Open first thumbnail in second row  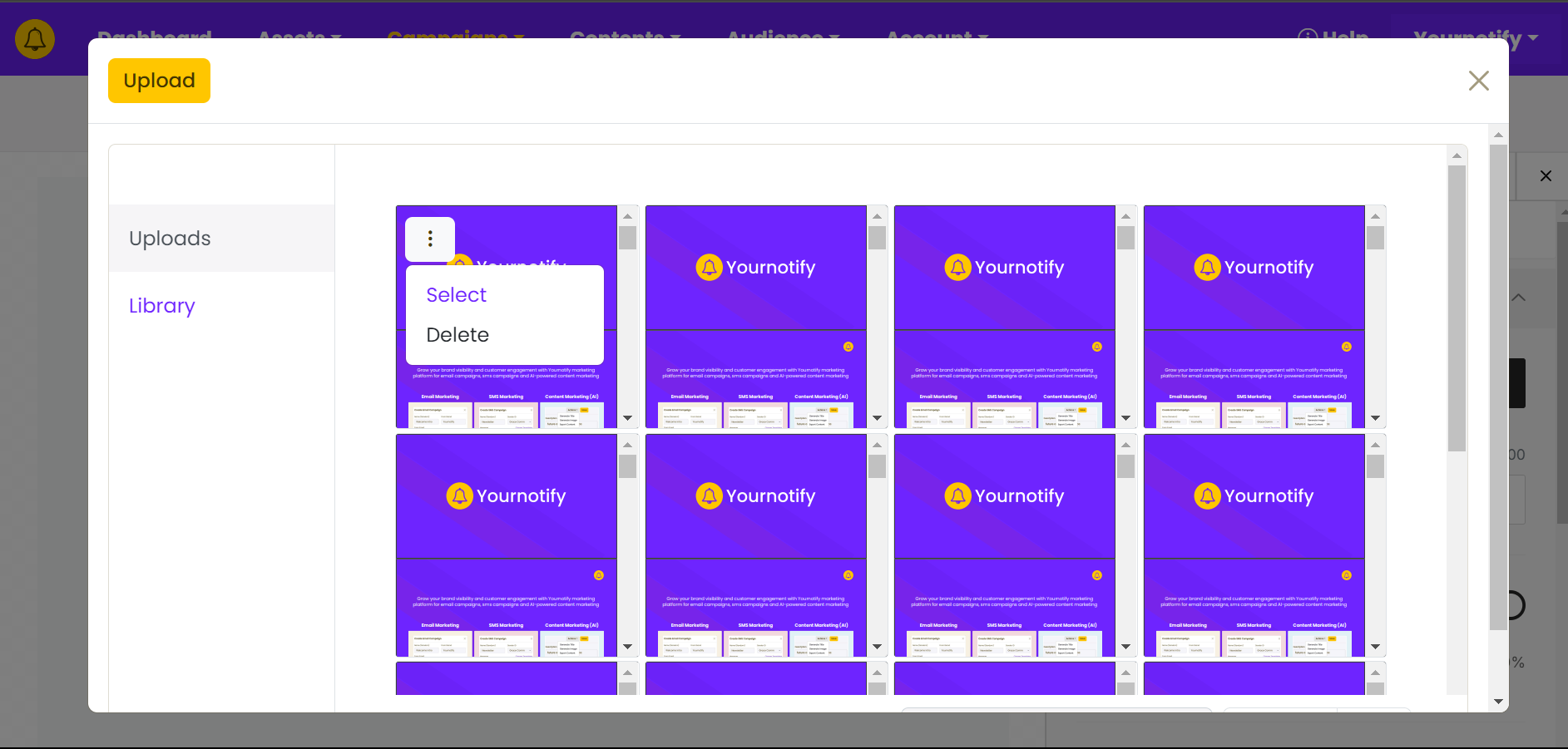(x=507, y=545)
